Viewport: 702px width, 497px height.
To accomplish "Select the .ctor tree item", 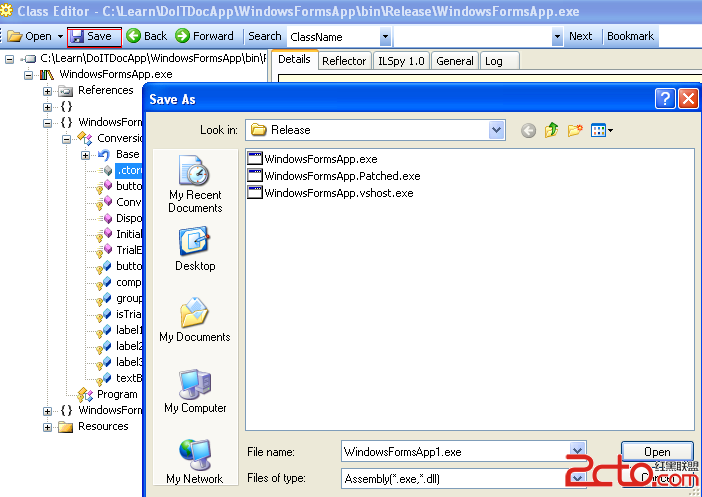I will coord(129,170).
